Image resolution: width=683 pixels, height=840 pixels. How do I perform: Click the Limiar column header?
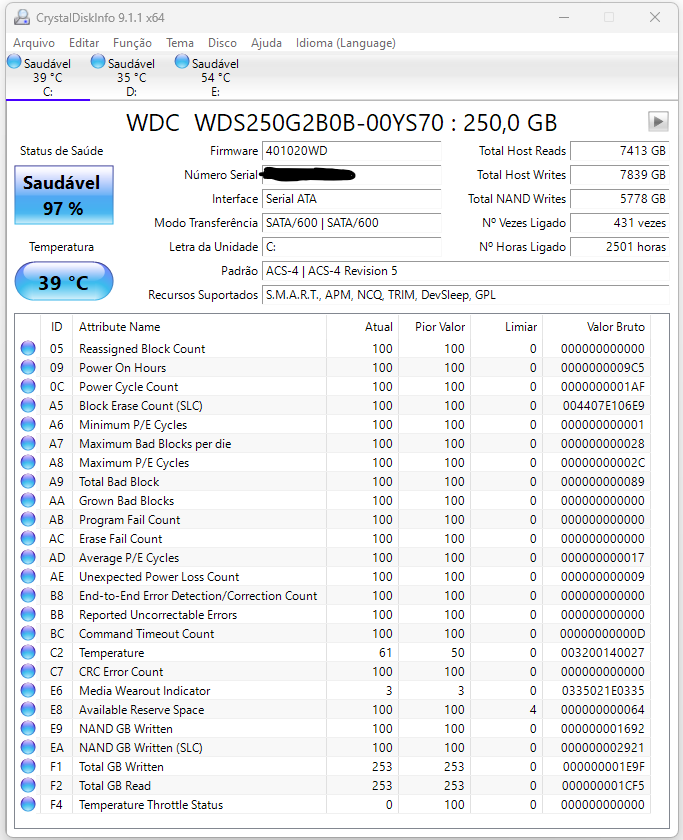pyautogui.click(x=507, y=327)
